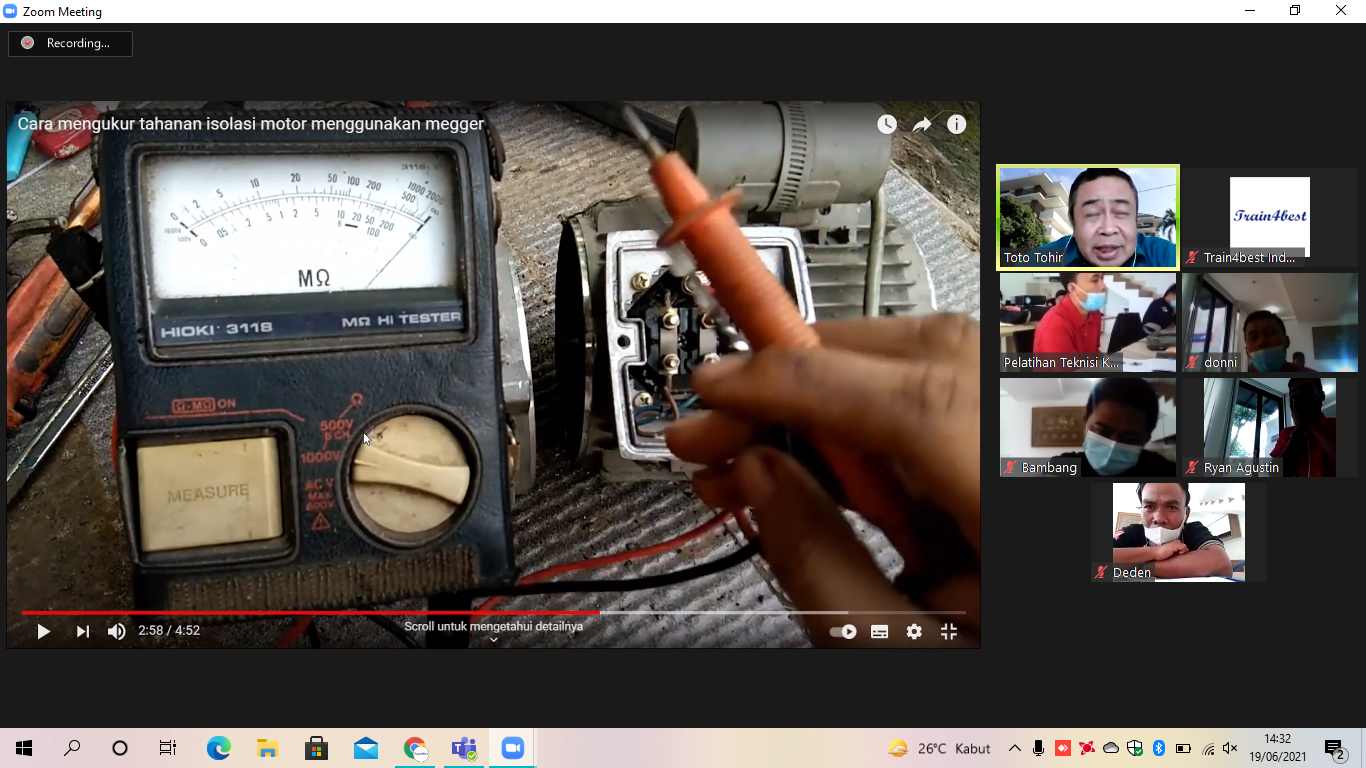Click the video title text link

(251, 124)
